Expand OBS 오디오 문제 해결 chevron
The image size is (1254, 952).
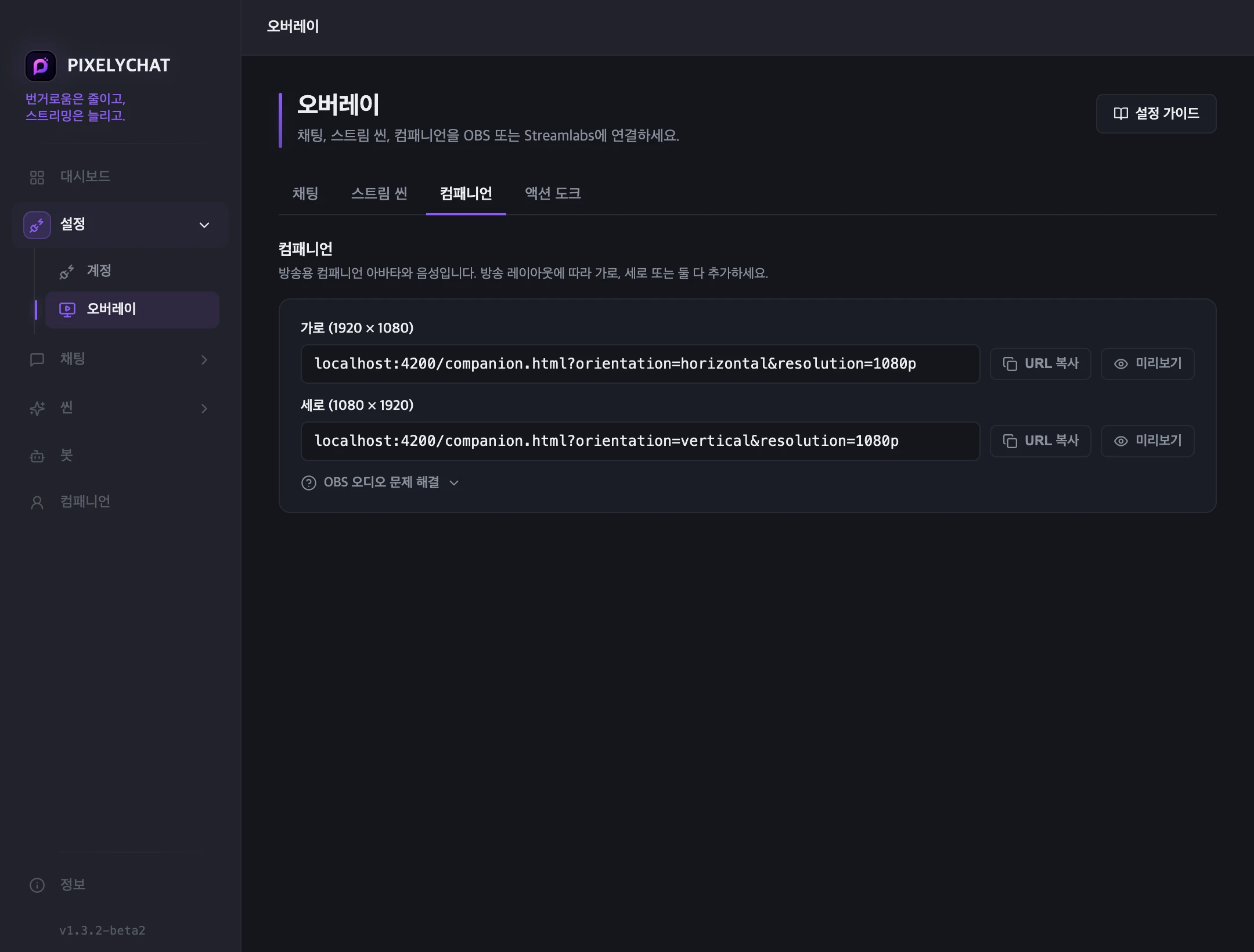click(x=454, y=483)
